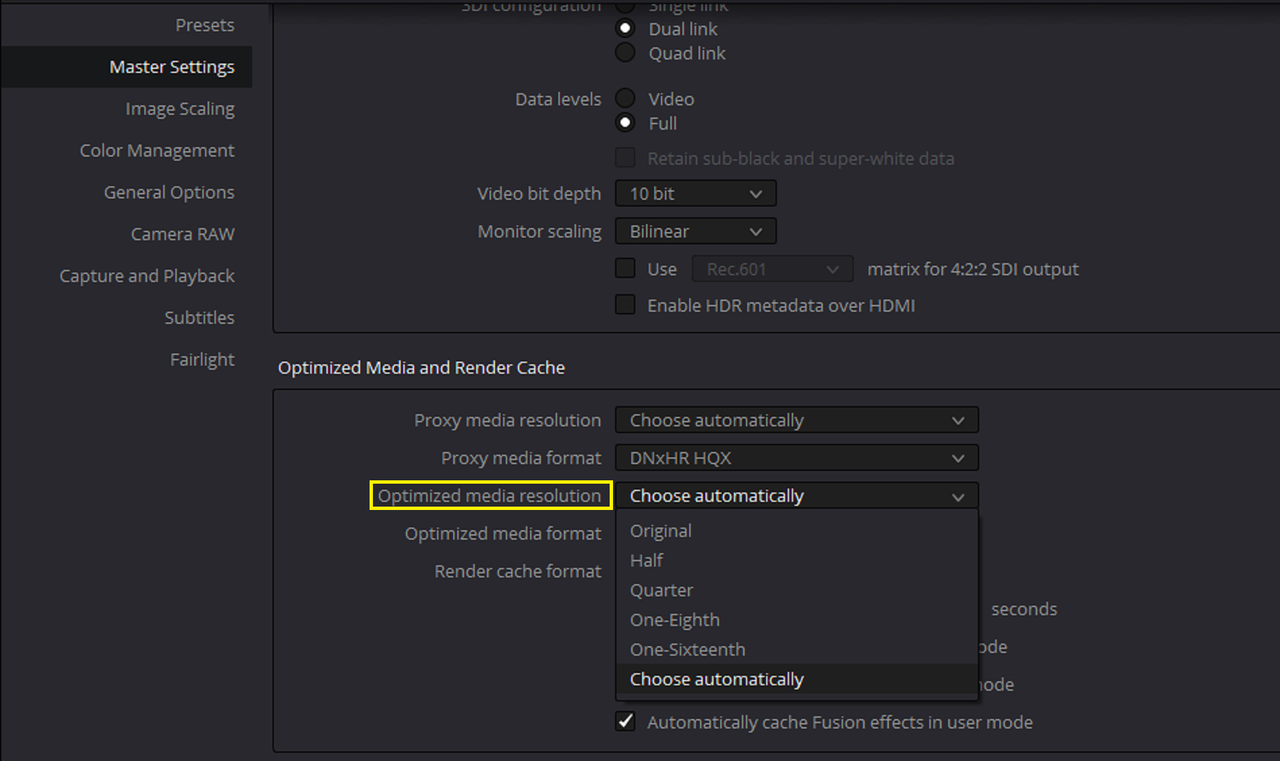
Task: Select Original in the dropdown list
Action: 797,531
